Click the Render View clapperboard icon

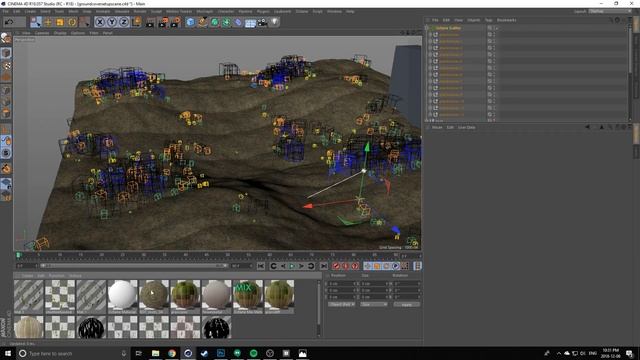(150, 22)
